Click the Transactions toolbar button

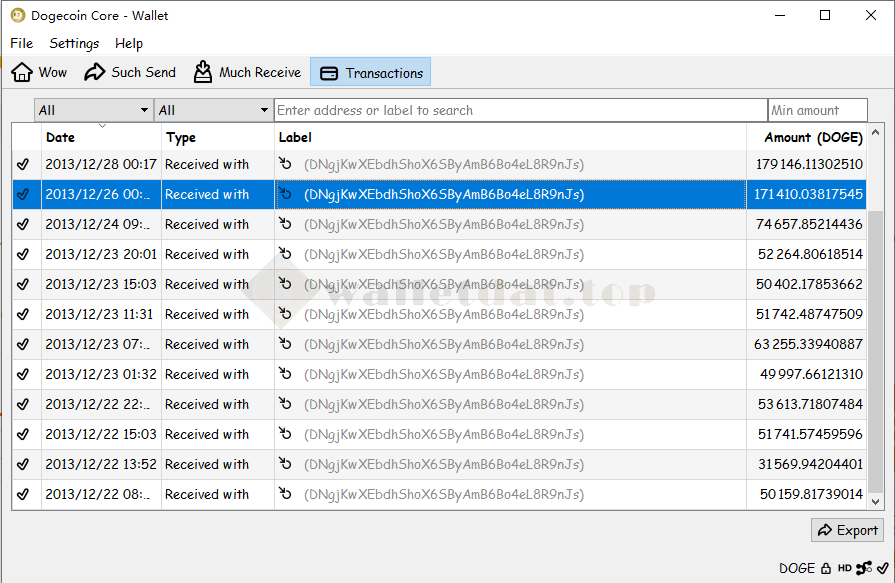[371, 73]
